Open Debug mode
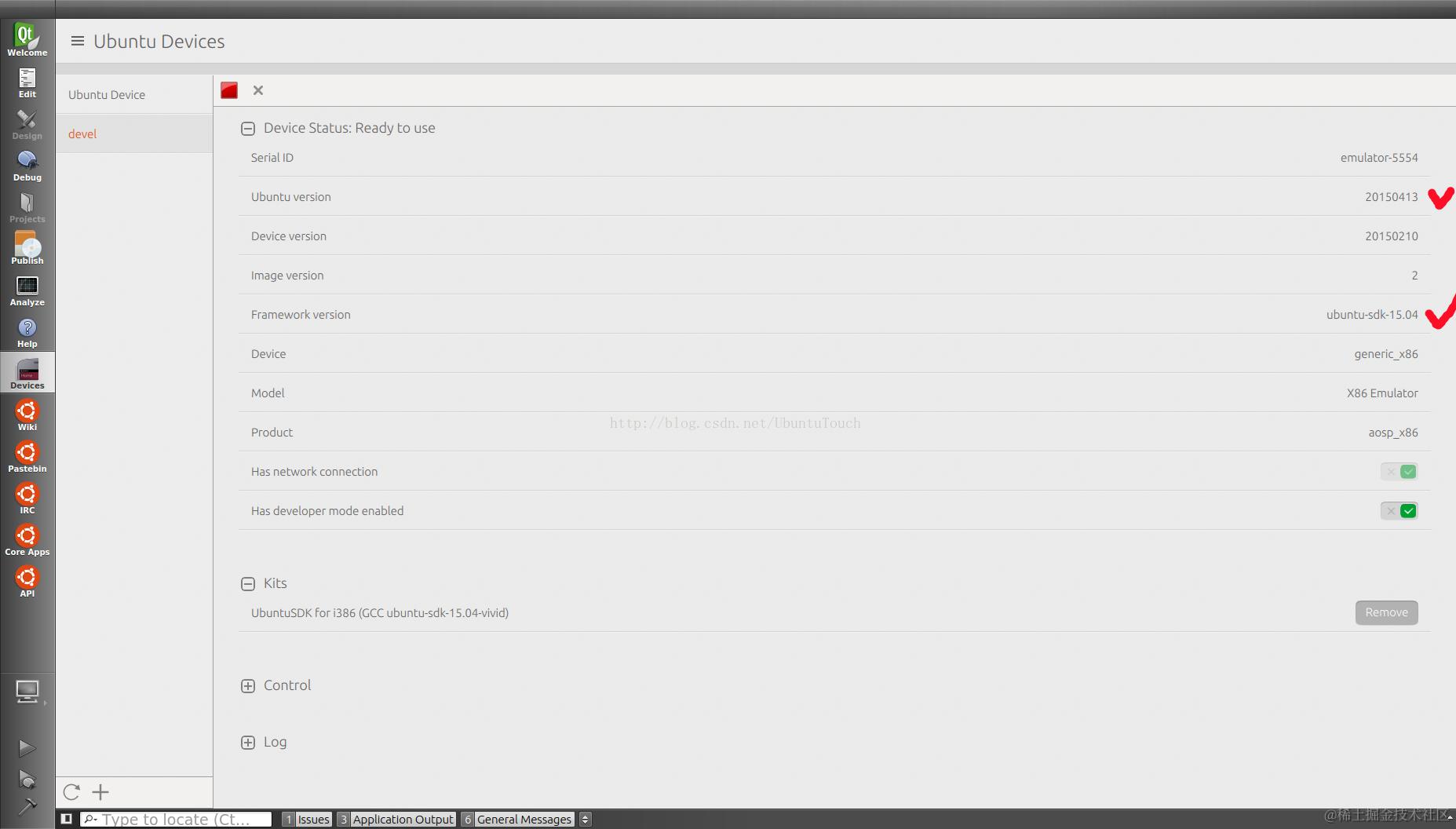The image size is (1456, 829). coord(27,166)
